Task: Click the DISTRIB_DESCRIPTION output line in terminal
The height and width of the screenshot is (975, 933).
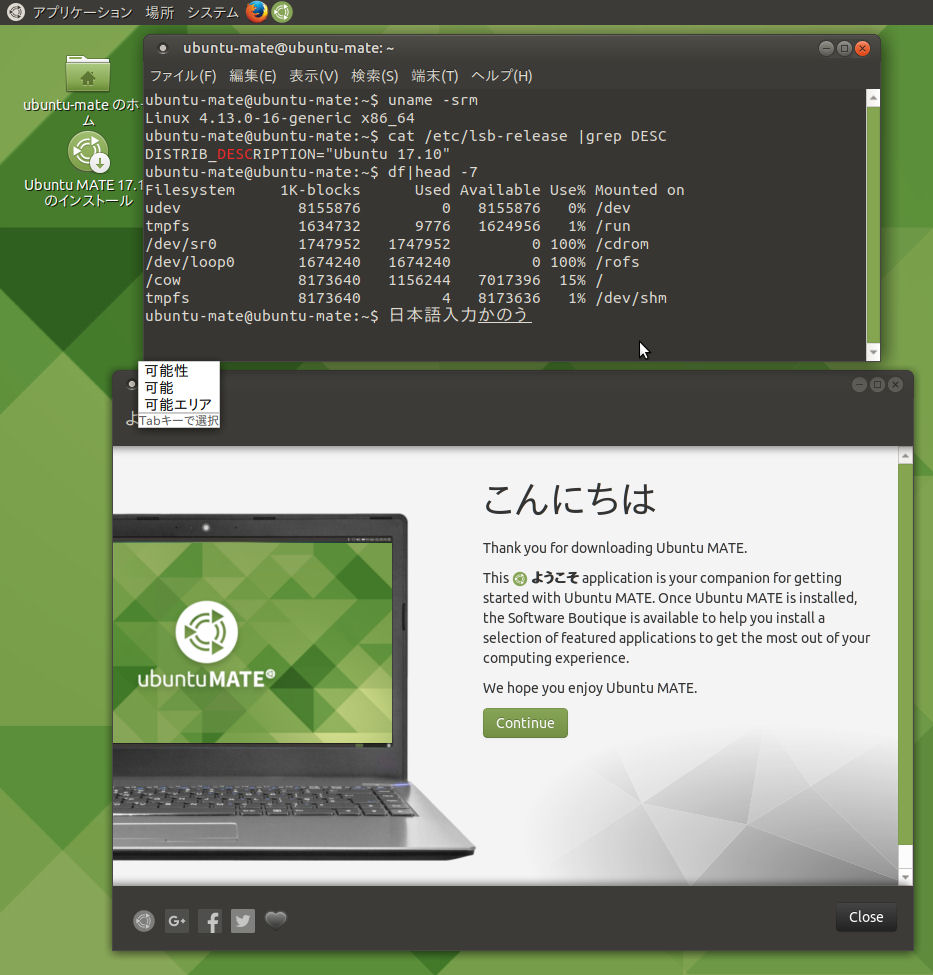Action: (297, 154)
